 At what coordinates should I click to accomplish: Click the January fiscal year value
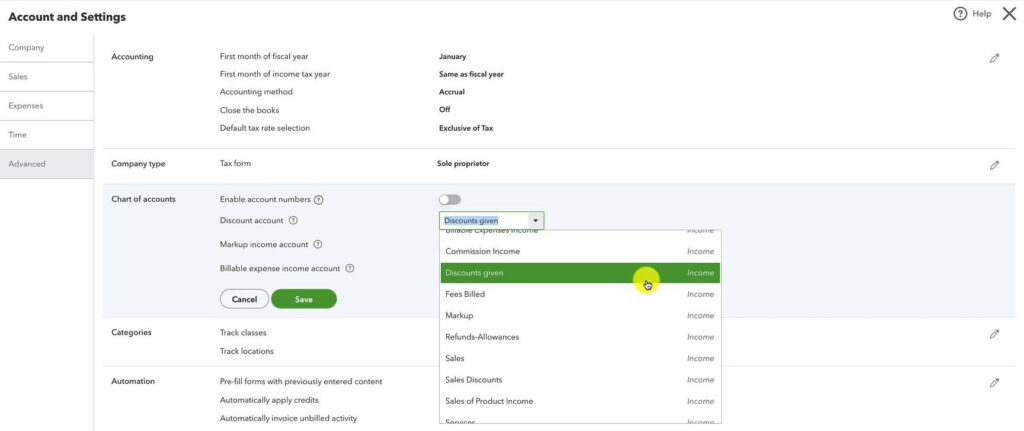tap(453, 57)
